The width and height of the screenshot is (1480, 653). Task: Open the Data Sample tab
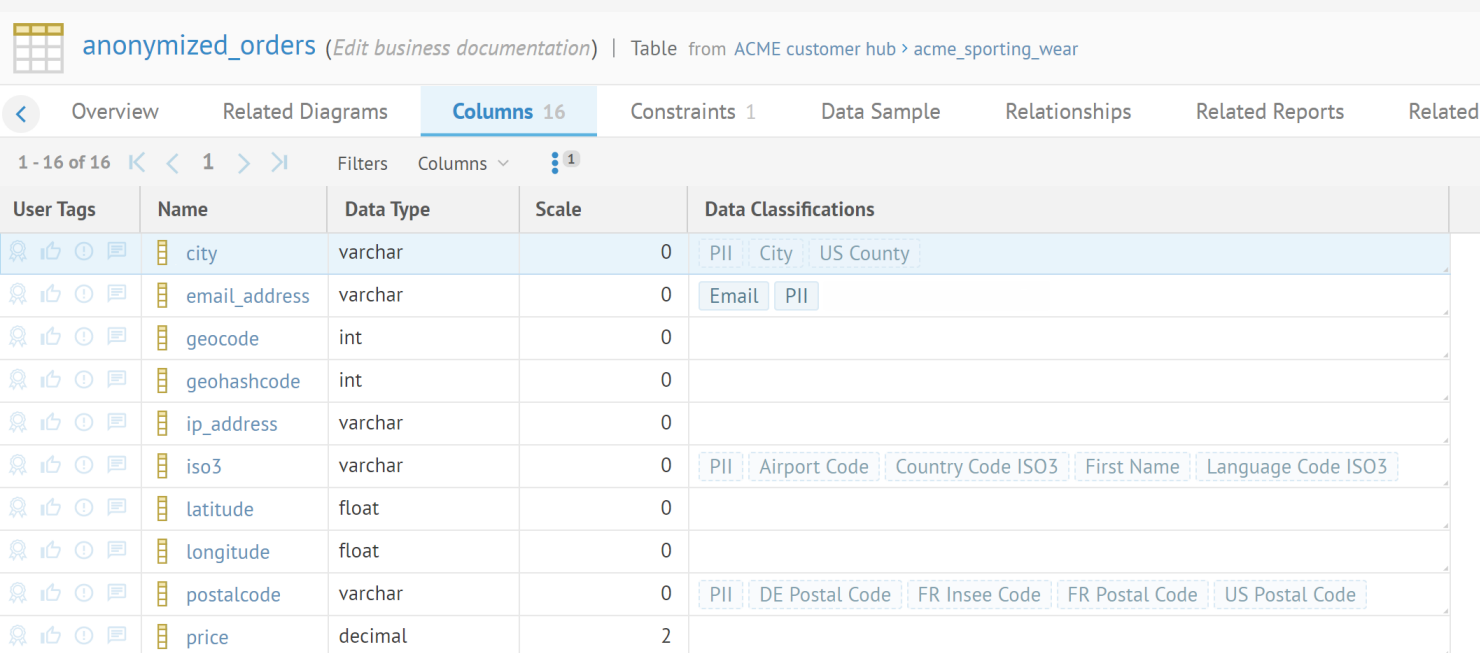[880, 111]
